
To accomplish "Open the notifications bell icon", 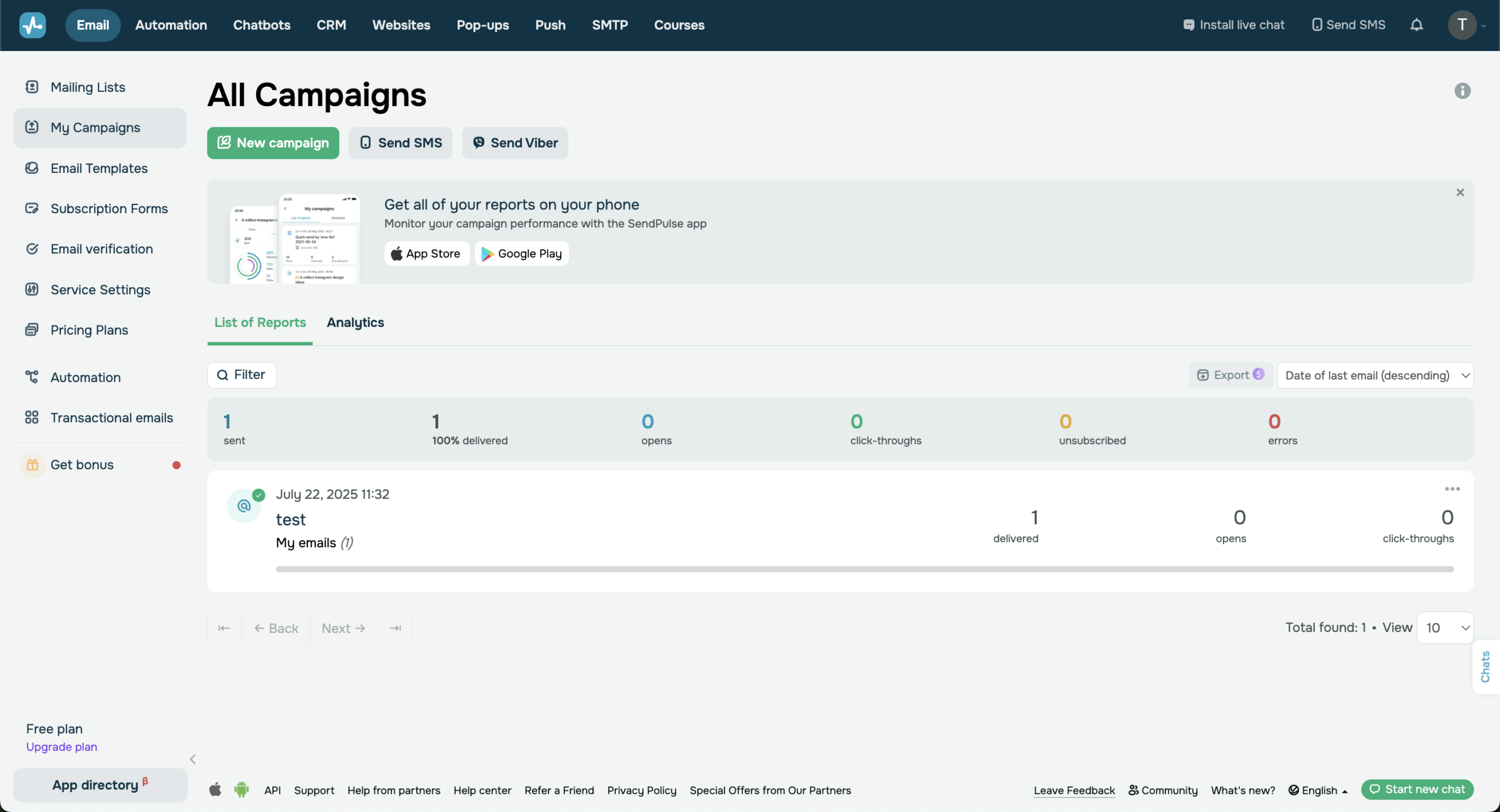I will [x=1416, y=25].
